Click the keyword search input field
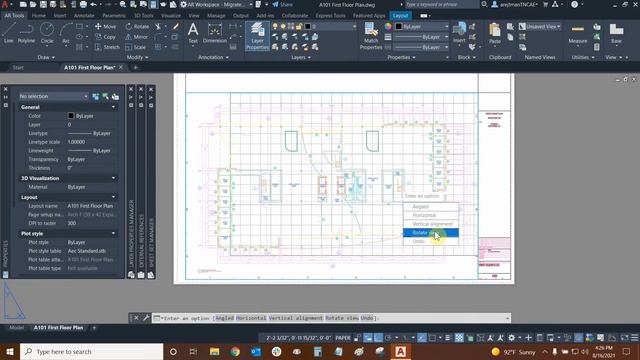The image size is (640, 360). tap(441, 4)
